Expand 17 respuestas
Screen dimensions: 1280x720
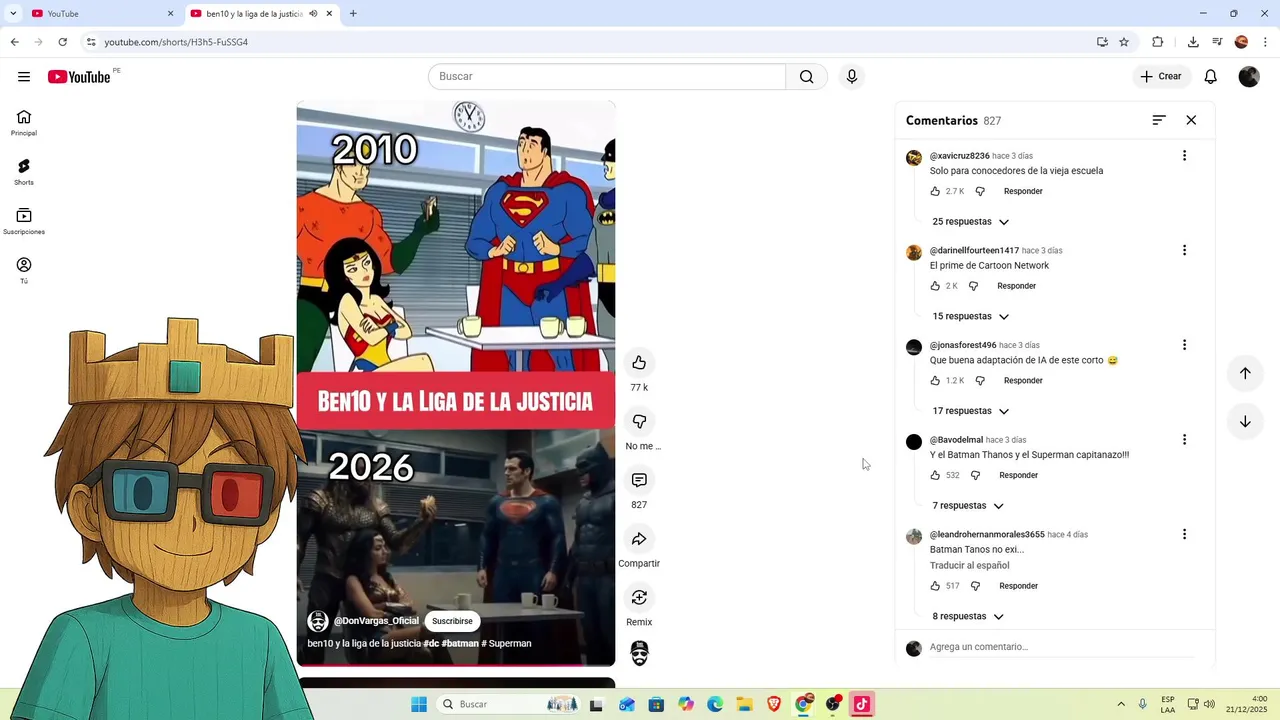pyautogui.click(x=970, y=411)
